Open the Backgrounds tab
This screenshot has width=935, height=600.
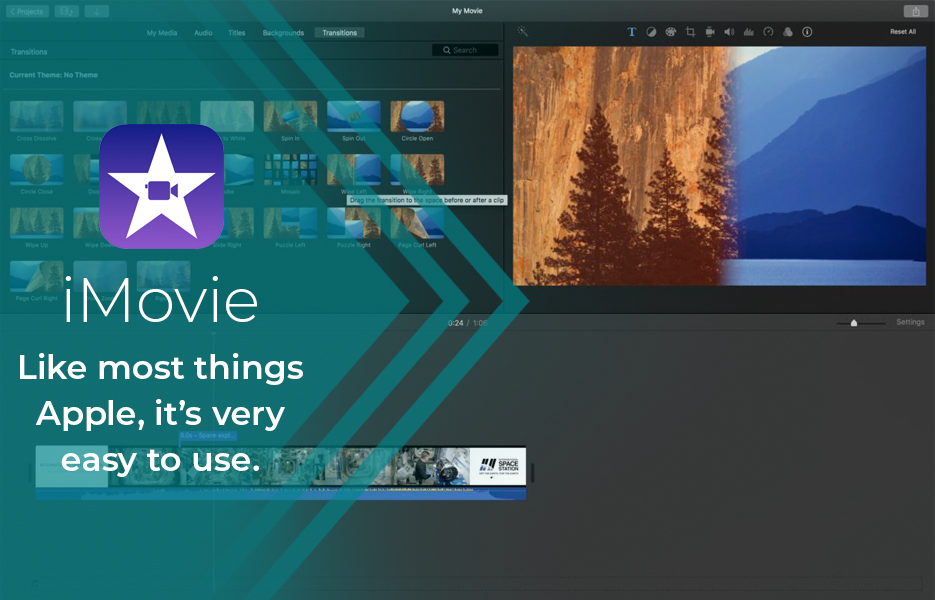pos(283,33)
